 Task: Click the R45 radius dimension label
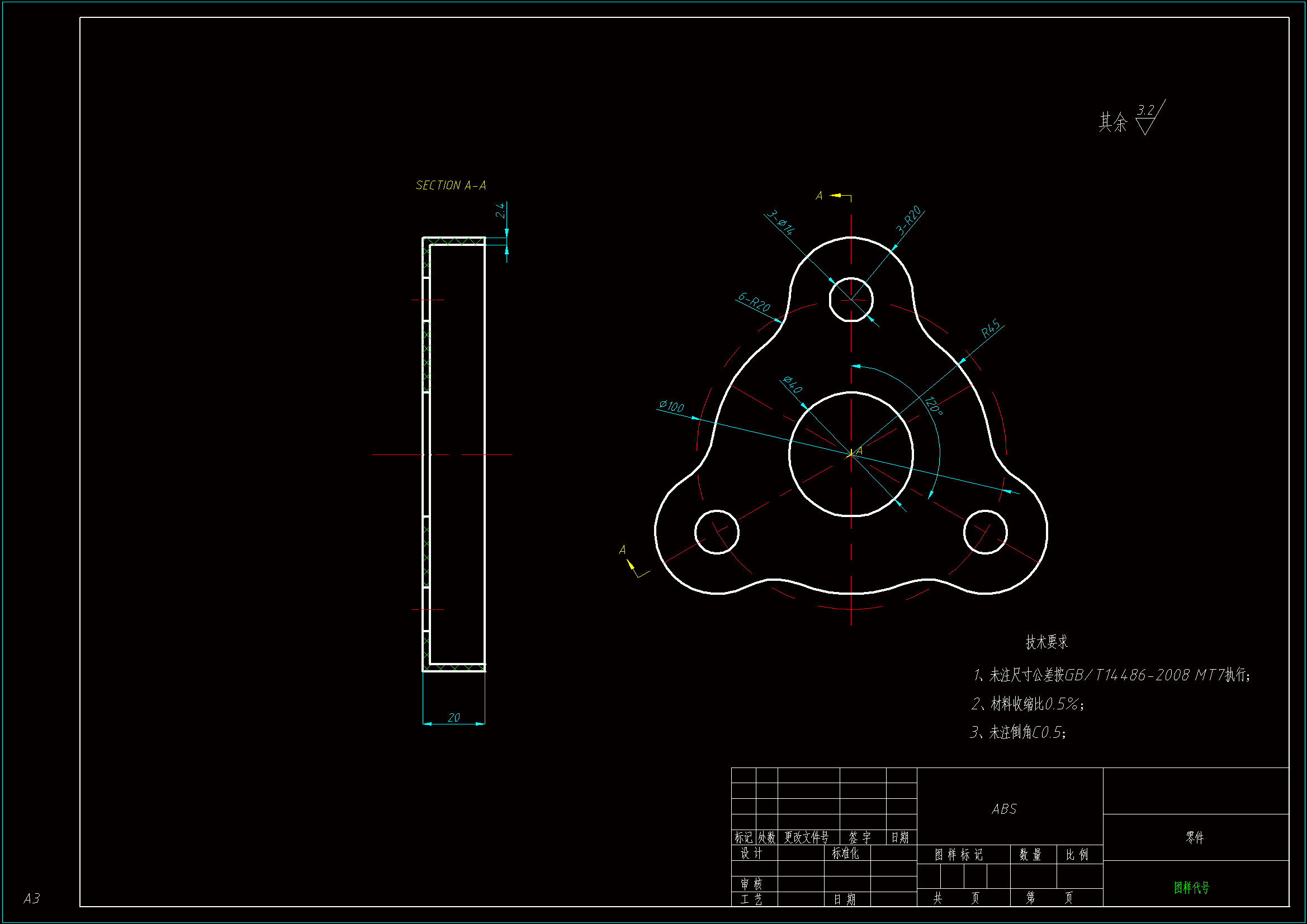pos(991,329)
